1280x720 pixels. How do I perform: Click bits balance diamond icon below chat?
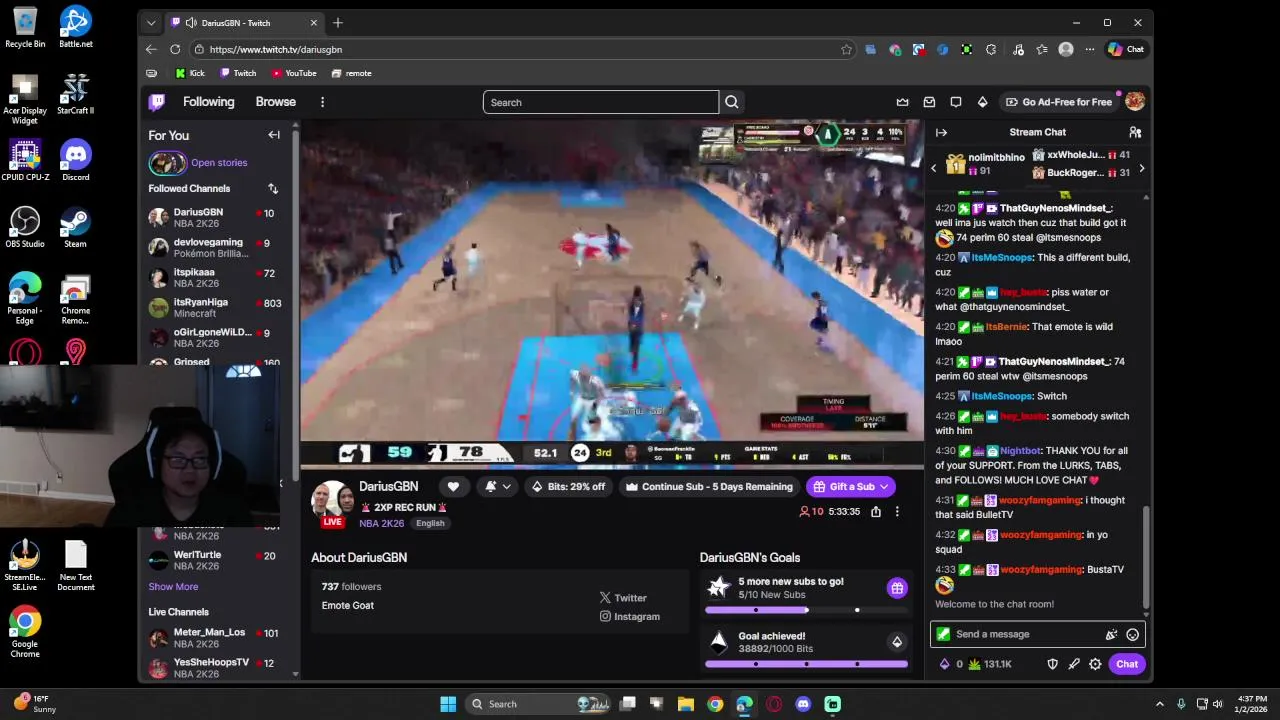click(944, 664)
